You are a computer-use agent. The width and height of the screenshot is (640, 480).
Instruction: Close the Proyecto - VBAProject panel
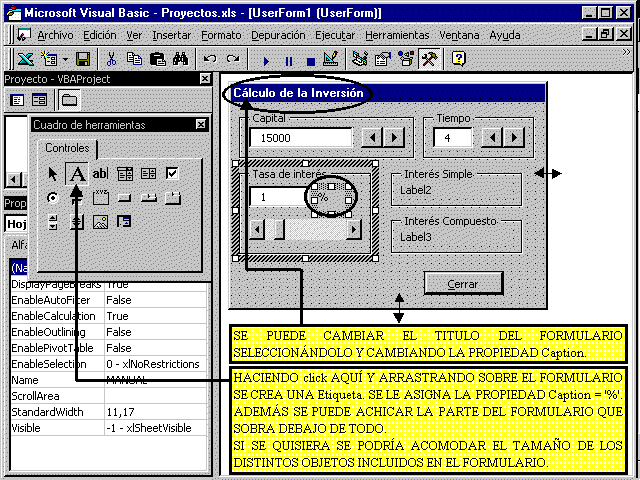click(x=205, y=79)
